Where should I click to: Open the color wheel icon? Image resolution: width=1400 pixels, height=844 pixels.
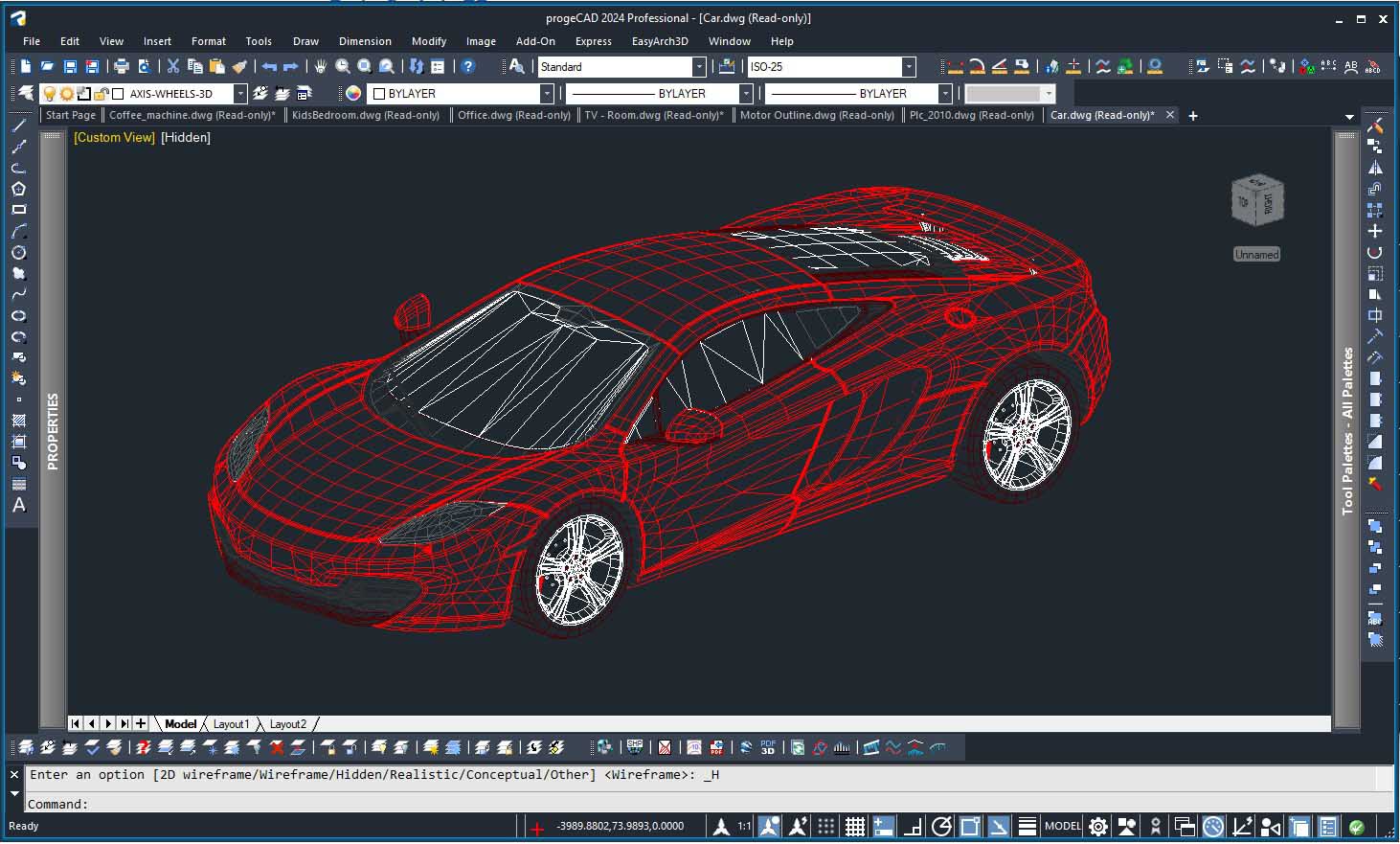[353, 93]
